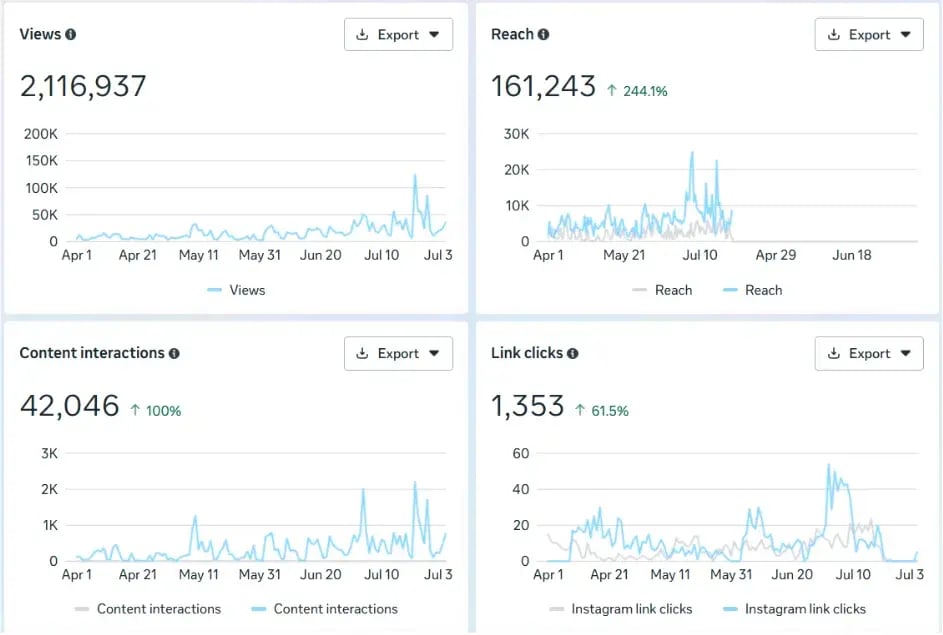Export the Content interactions data
943x635 pixels.
point(398,354)
